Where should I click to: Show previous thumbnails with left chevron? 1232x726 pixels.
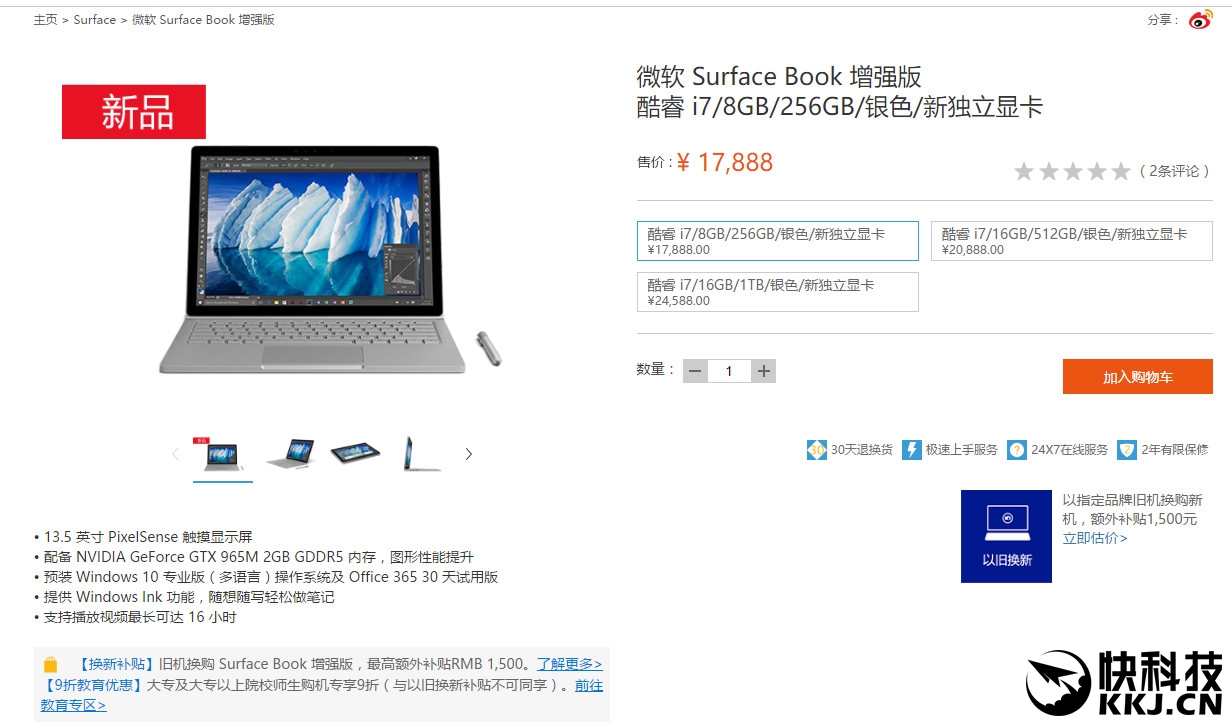coord(175,454)
